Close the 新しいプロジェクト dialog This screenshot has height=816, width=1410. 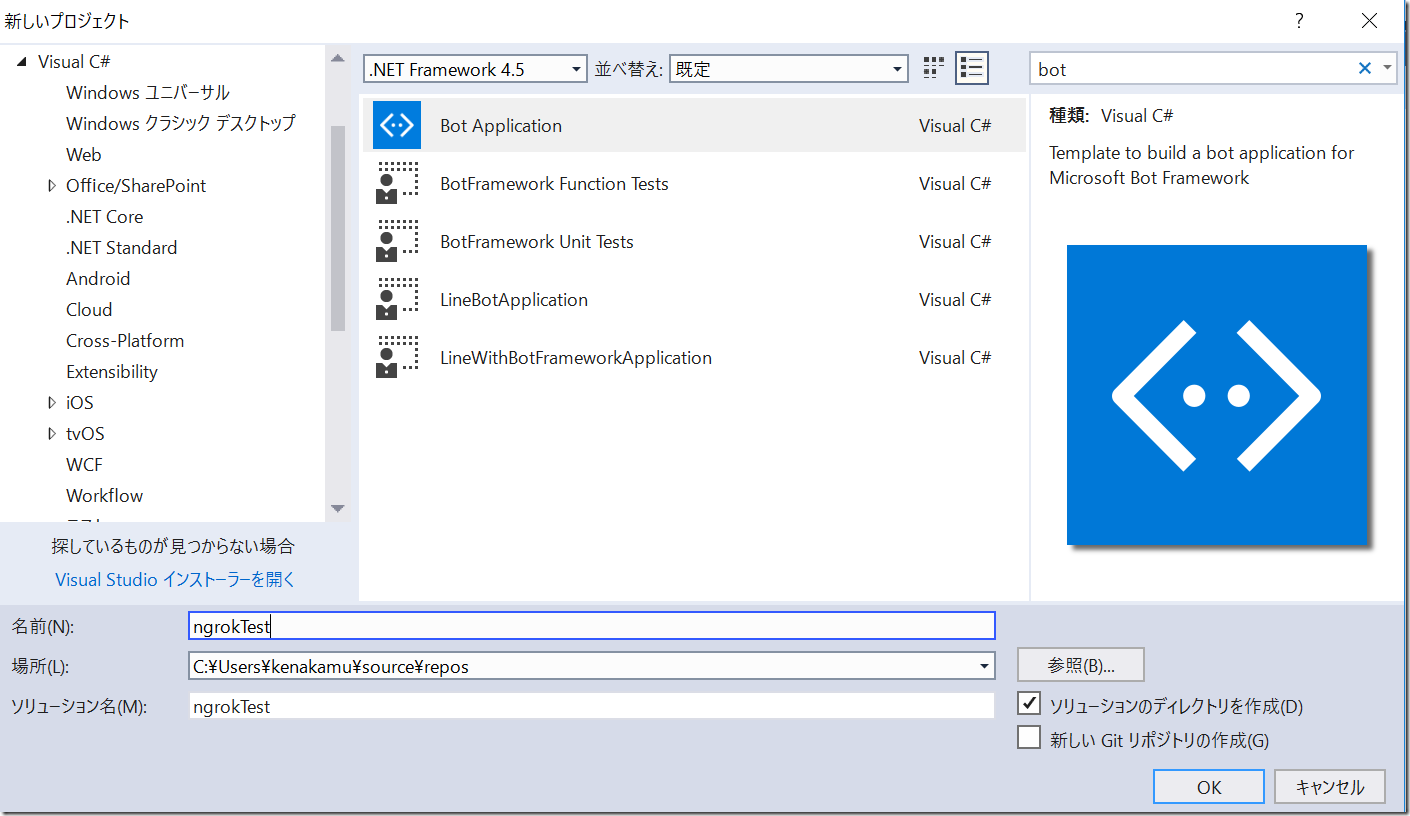(x=1369, y=20)
